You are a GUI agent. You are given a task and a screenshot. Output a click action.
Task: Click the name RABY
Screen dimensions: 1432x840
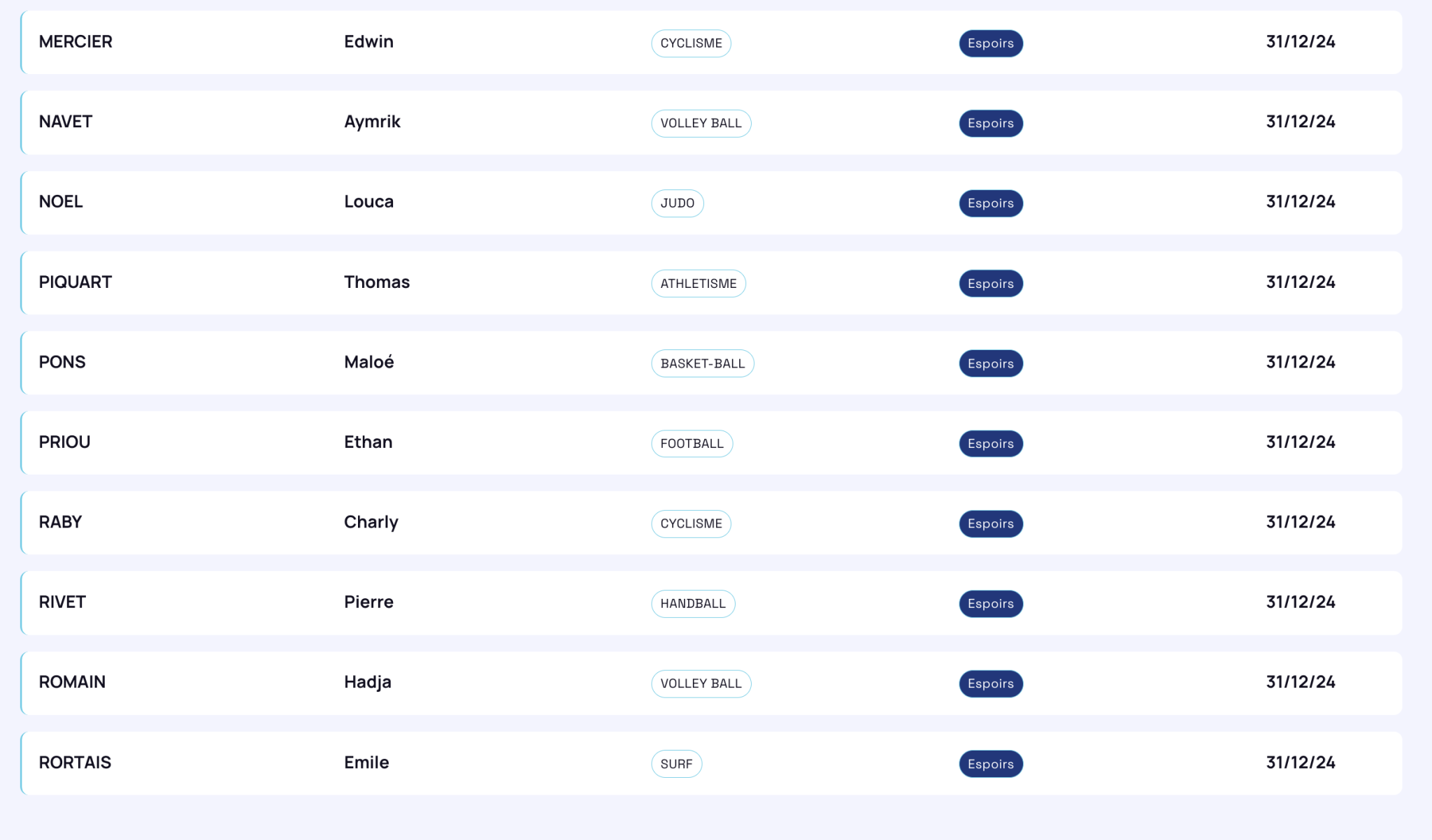point(60,522)
